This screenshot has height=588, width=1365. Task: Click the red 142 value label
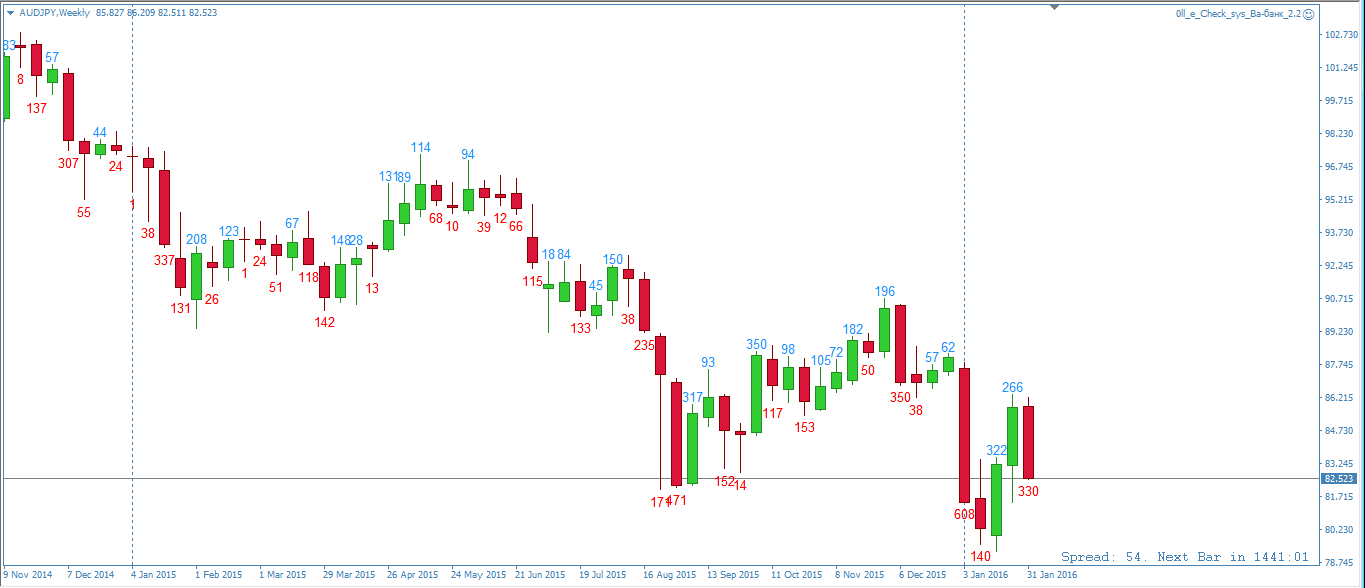point(324,323)
